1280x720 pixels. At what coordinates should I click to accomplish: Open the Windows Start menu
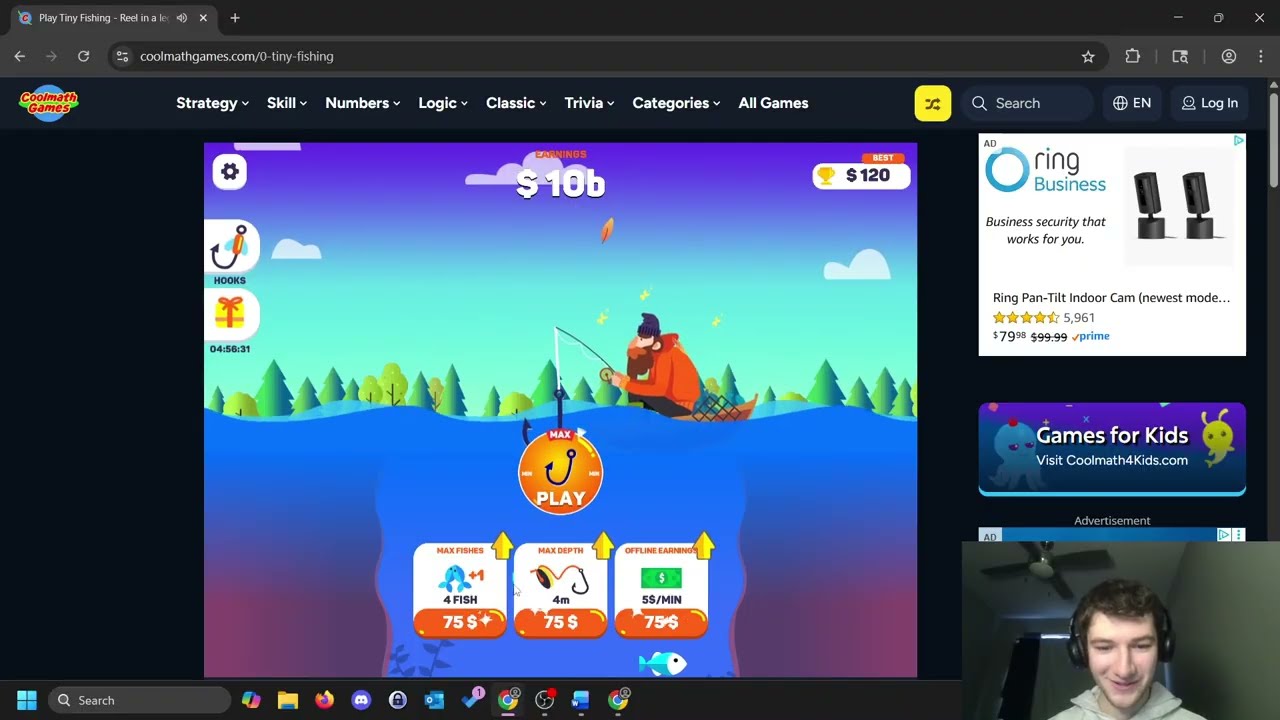point(27,700)
